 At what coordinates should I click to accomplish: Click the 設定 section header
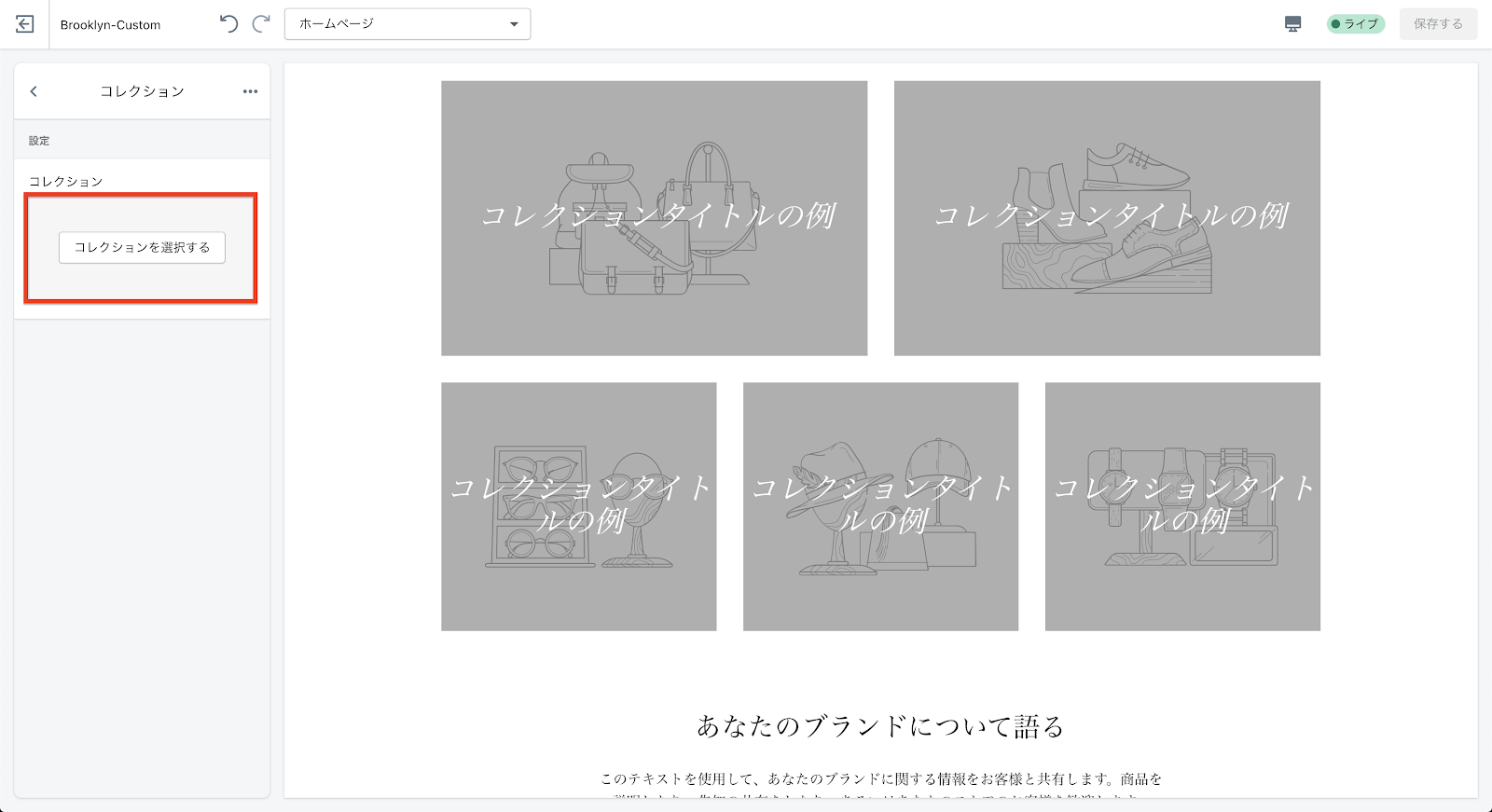[x=39, y=141]
